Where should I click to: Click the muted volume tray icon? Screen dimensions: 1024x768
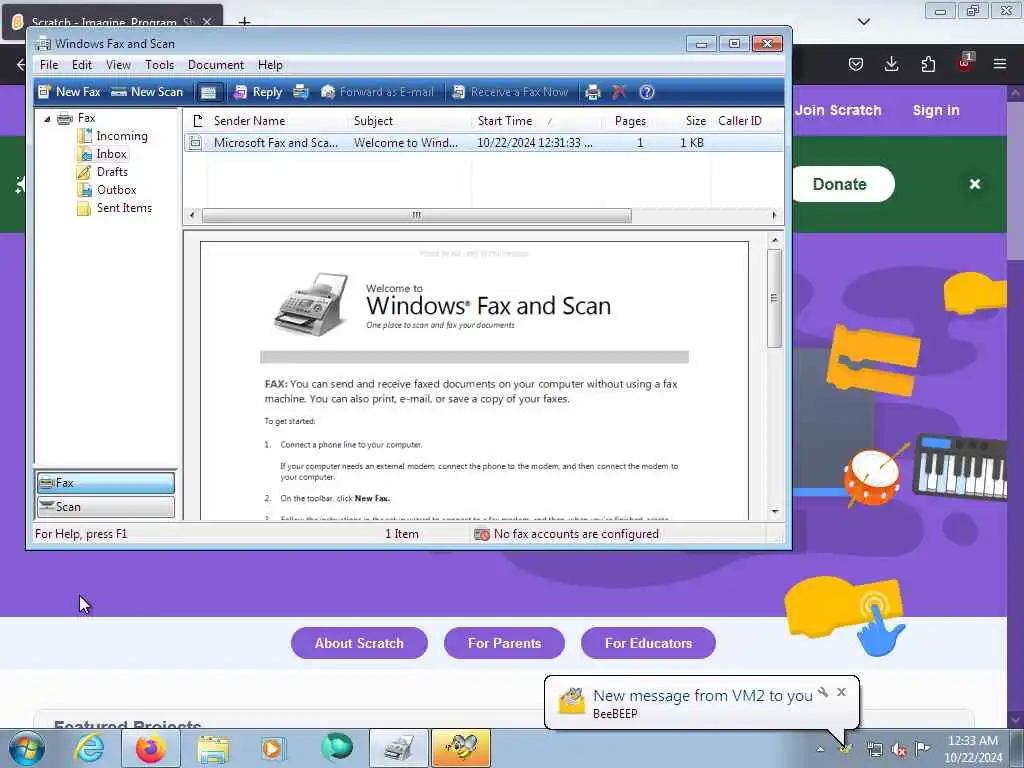point(899,750)
